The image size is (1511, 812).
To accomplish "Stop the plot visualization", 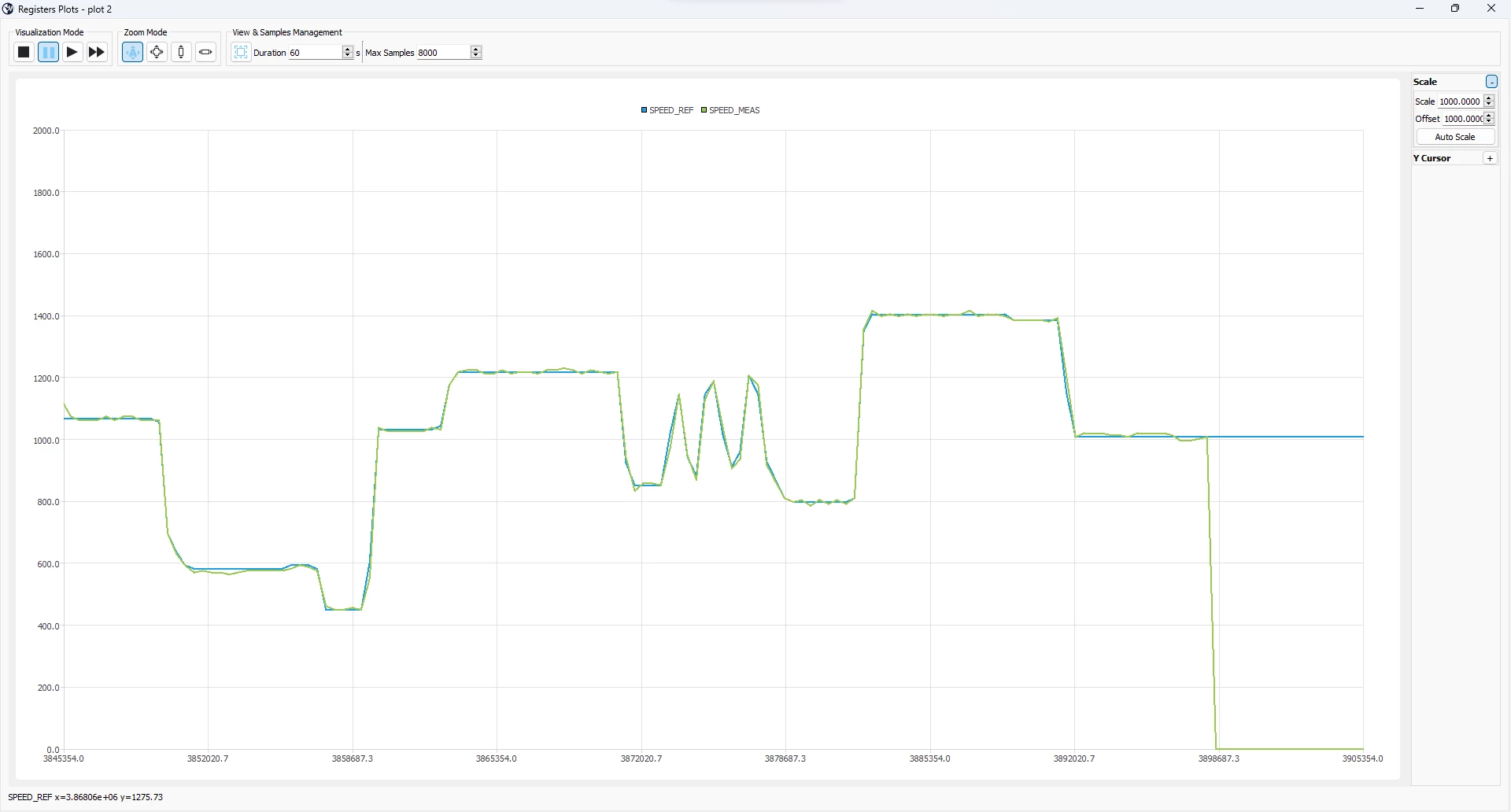I will tap(24, 52).
